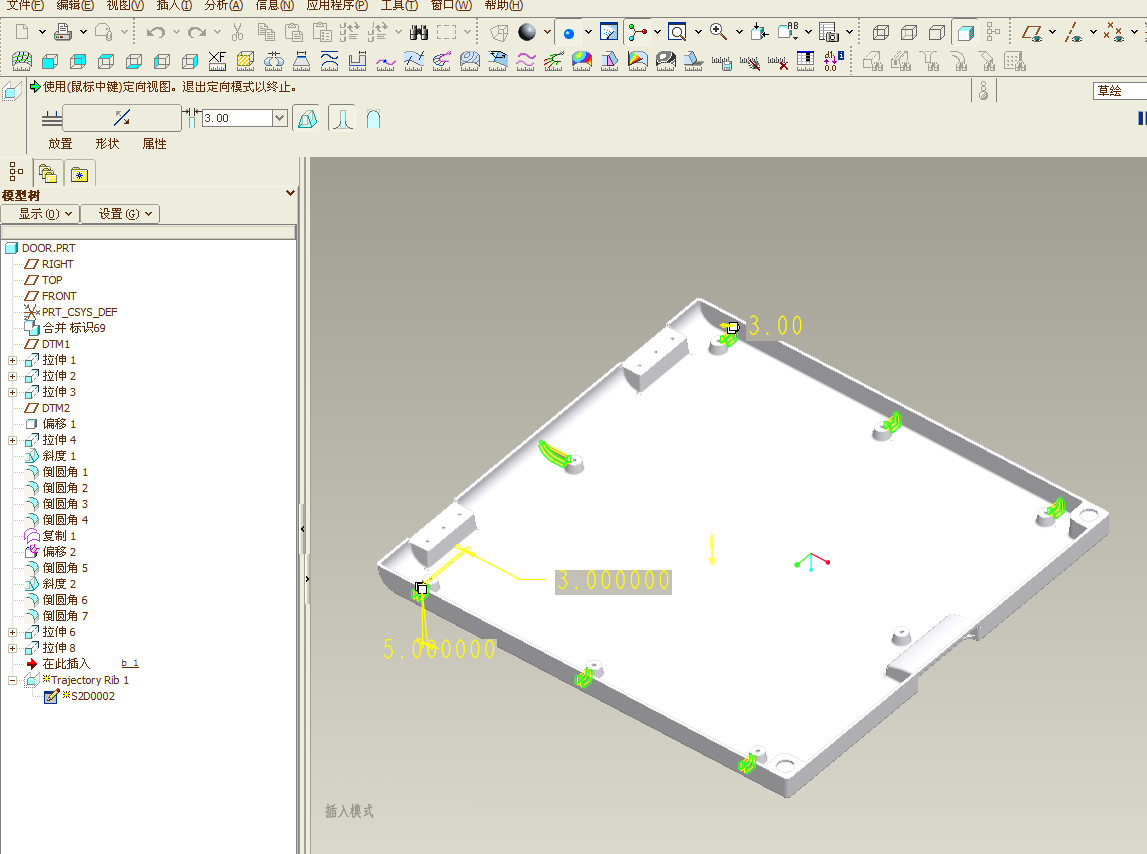
Task: Click the Repaint screen icon
Action: [609, 31]
